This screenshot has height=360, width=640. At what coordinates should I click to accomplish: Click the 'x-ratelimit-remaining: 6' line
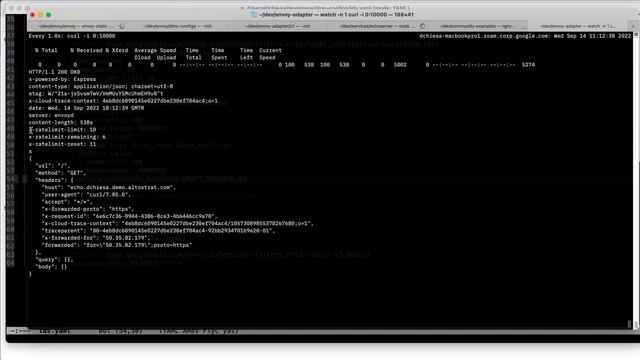point(67,137)
